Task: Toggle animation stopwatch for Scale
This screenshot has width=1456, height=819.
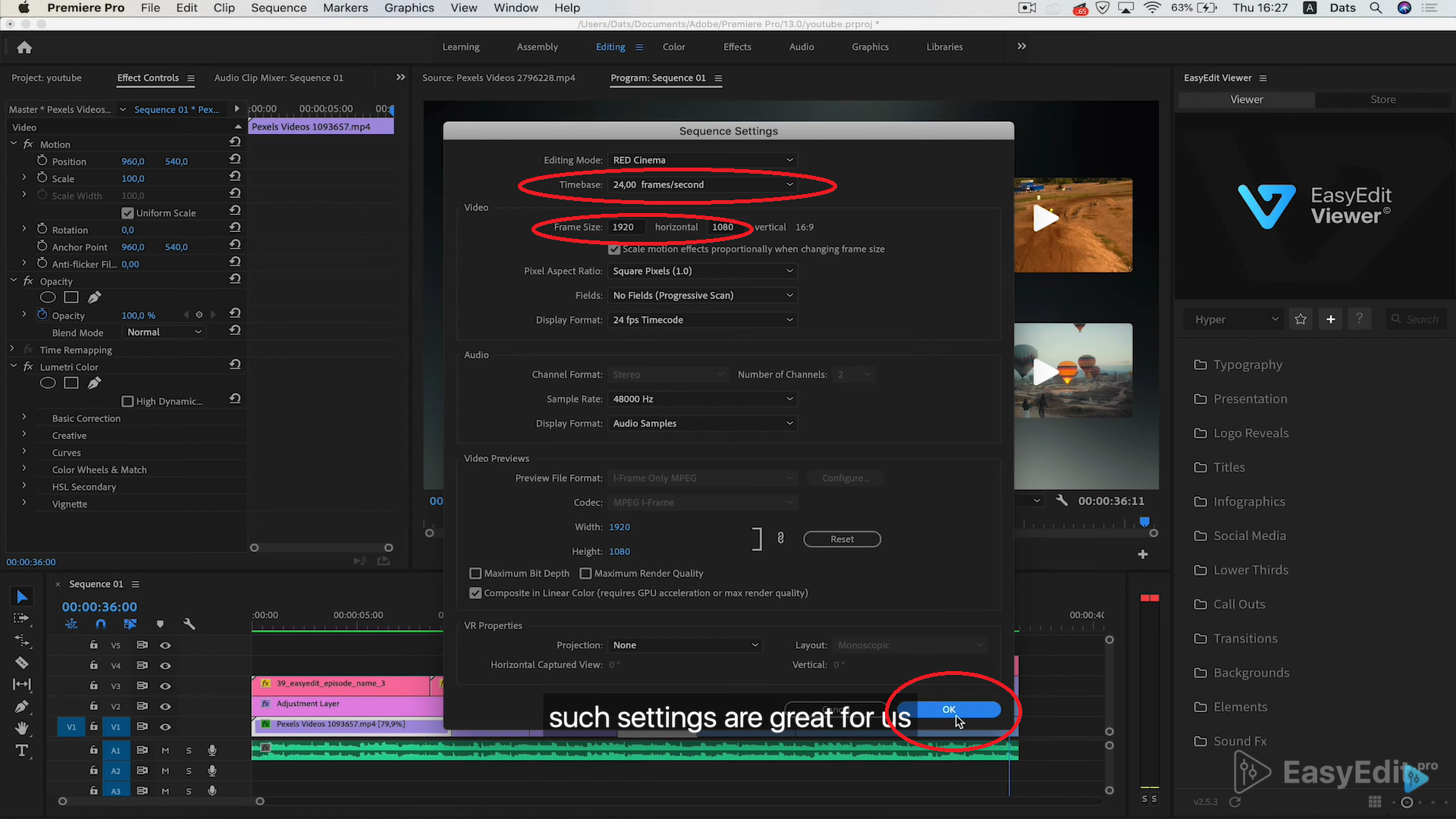Action: (x=42, y=178)
